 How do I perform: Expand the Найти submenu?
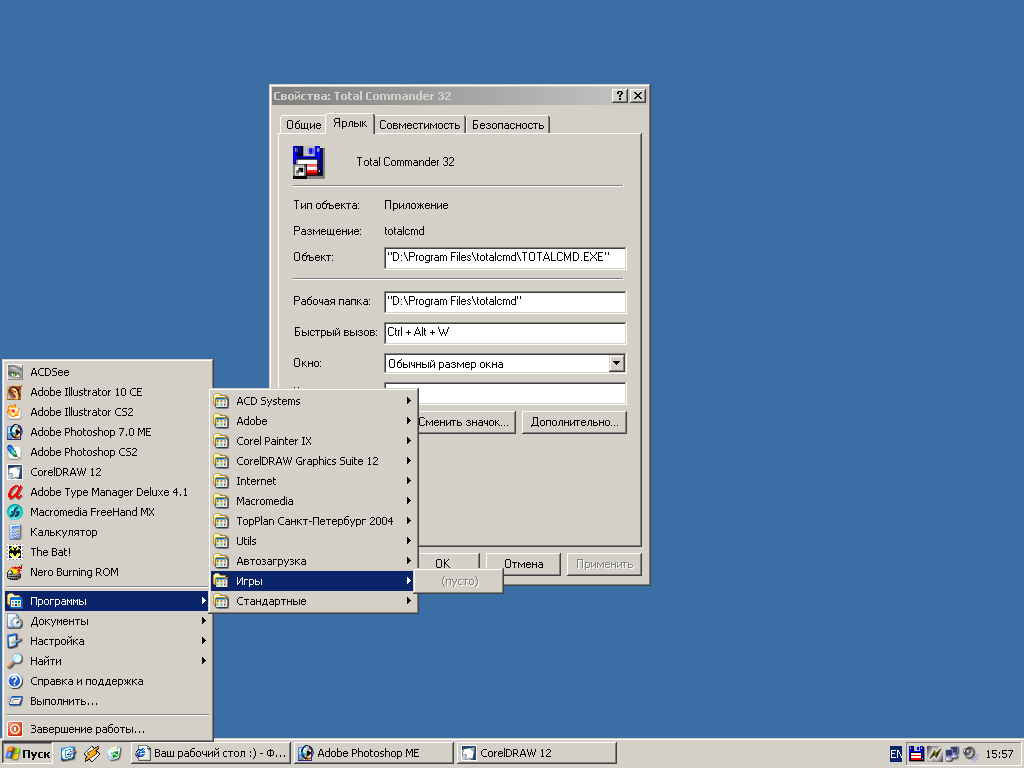tap(108, 661)
